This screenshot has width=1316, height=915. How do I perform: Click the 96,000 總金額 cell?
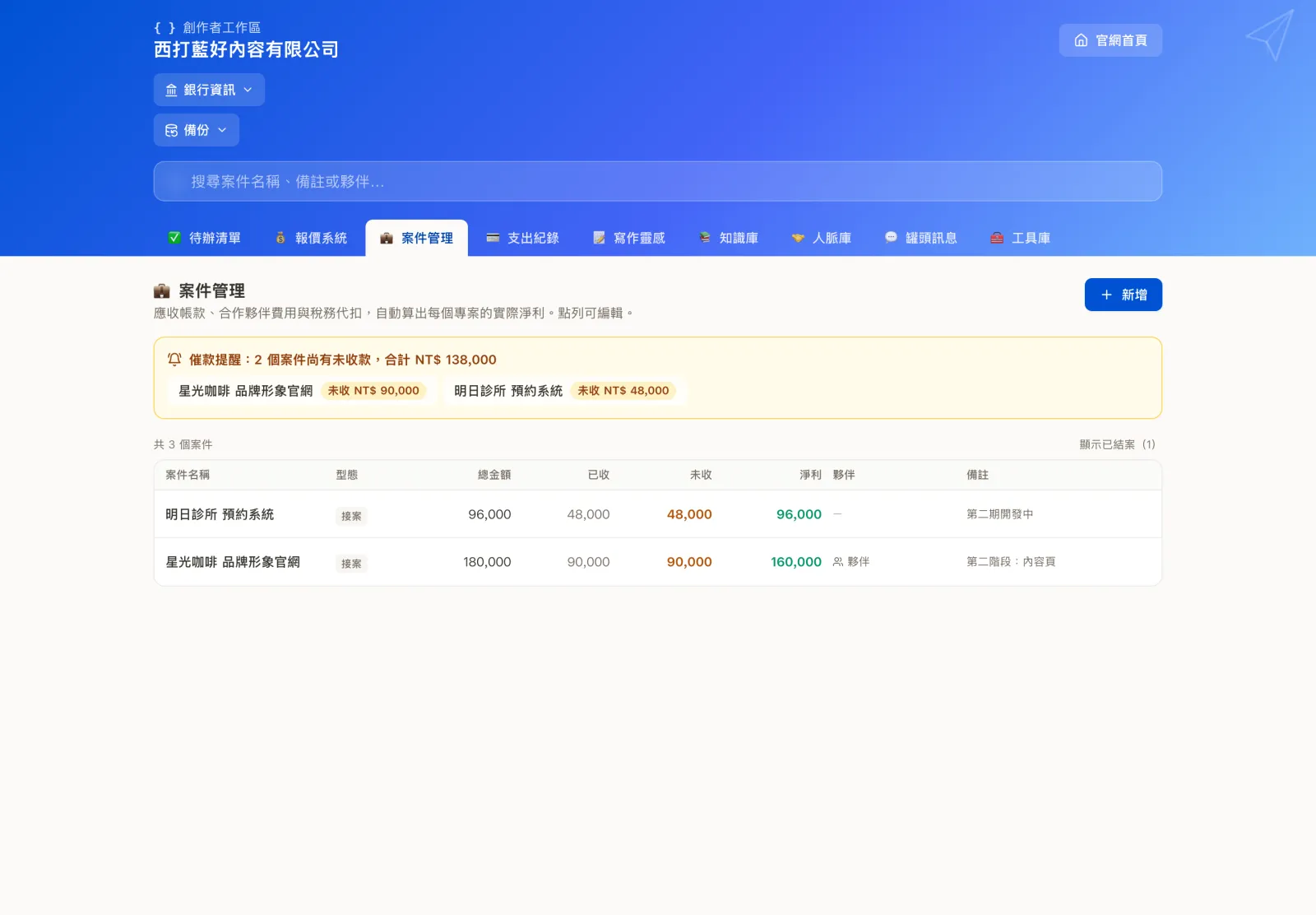coord(489,514)
